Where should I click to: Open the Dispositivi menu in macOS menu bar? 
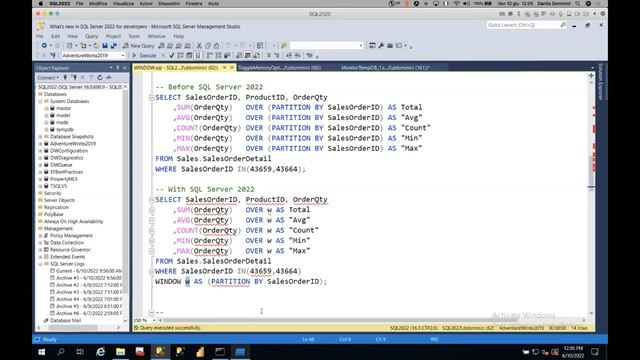point(169,3)
